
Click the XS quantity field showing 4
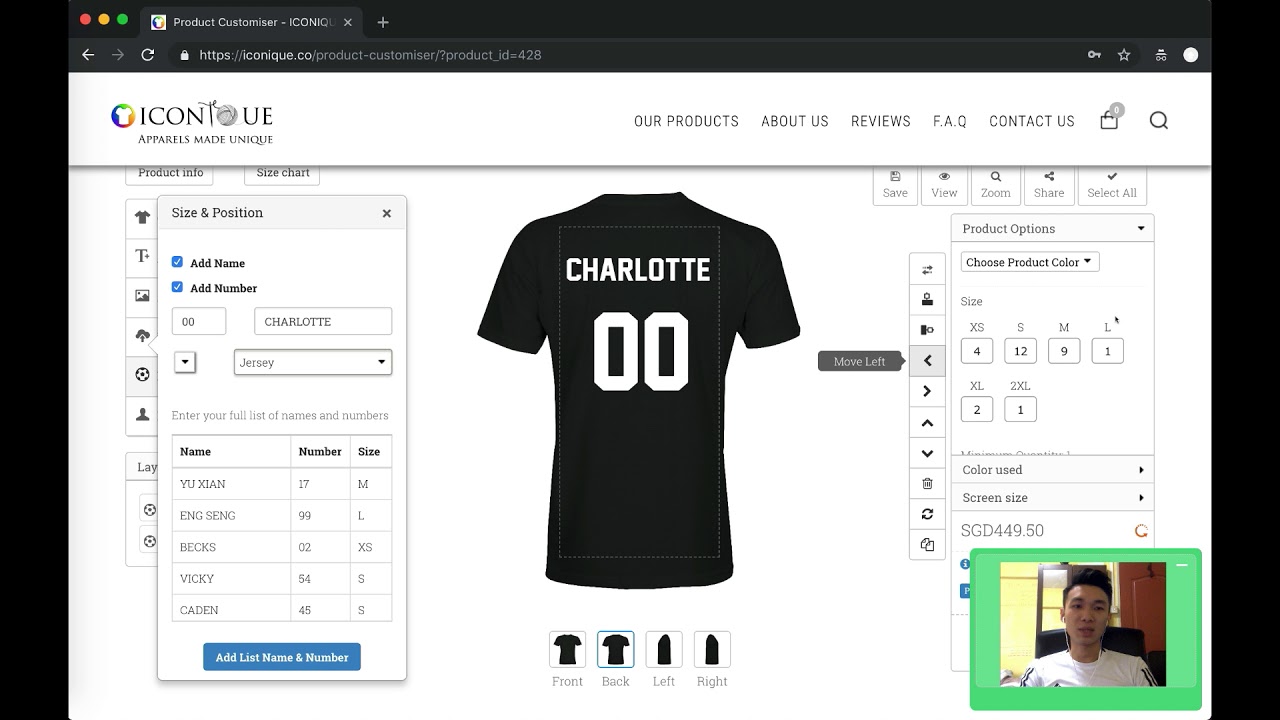coord(977,351)
